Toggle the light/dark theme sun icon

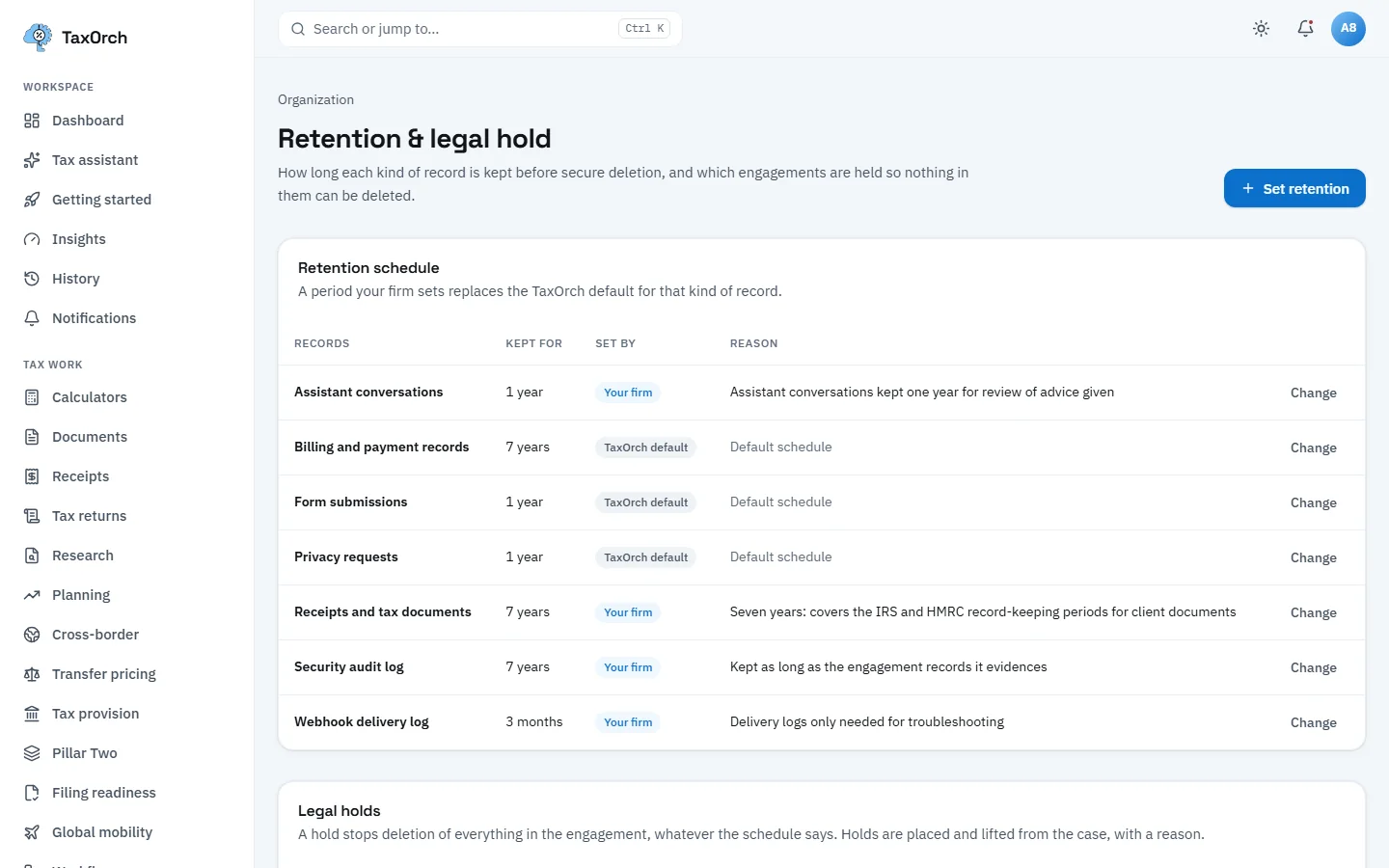[1261, 29]
